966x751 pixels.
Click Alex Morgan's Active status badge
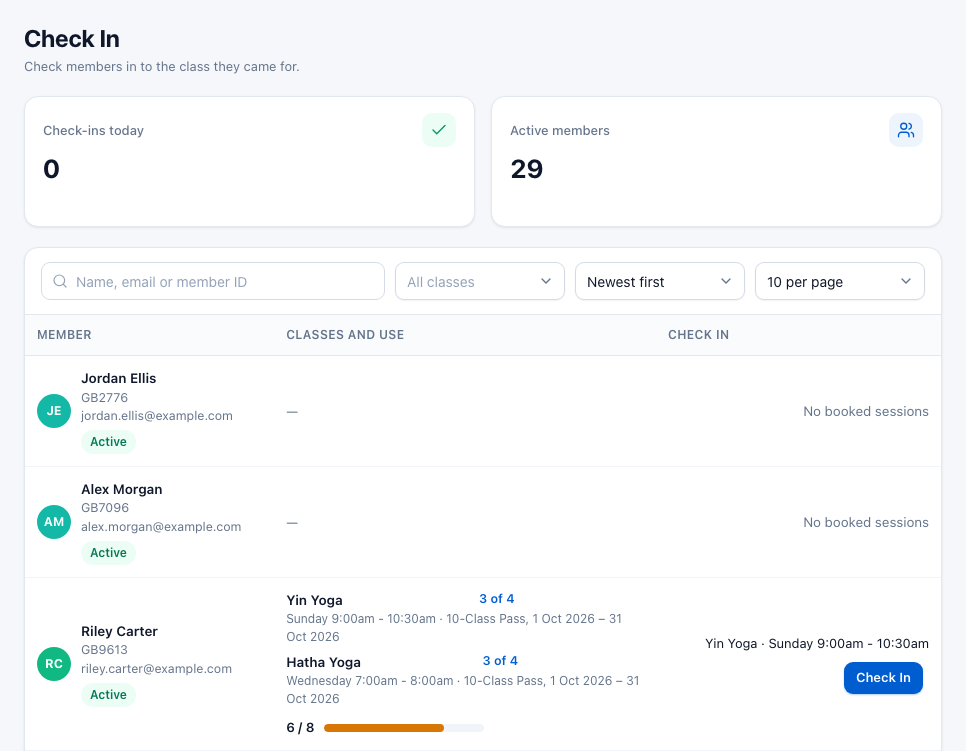click(x=108, y=553)
